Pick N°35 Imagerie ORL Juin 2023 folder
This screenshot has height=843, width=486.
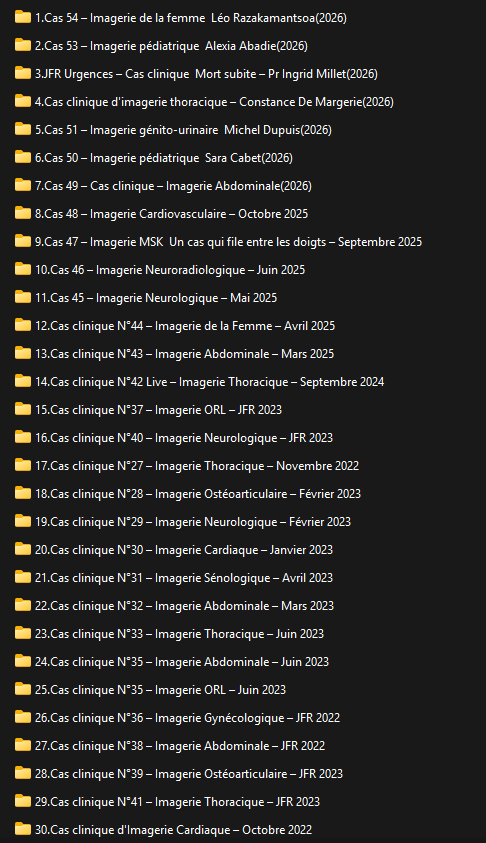coord(160,689)
